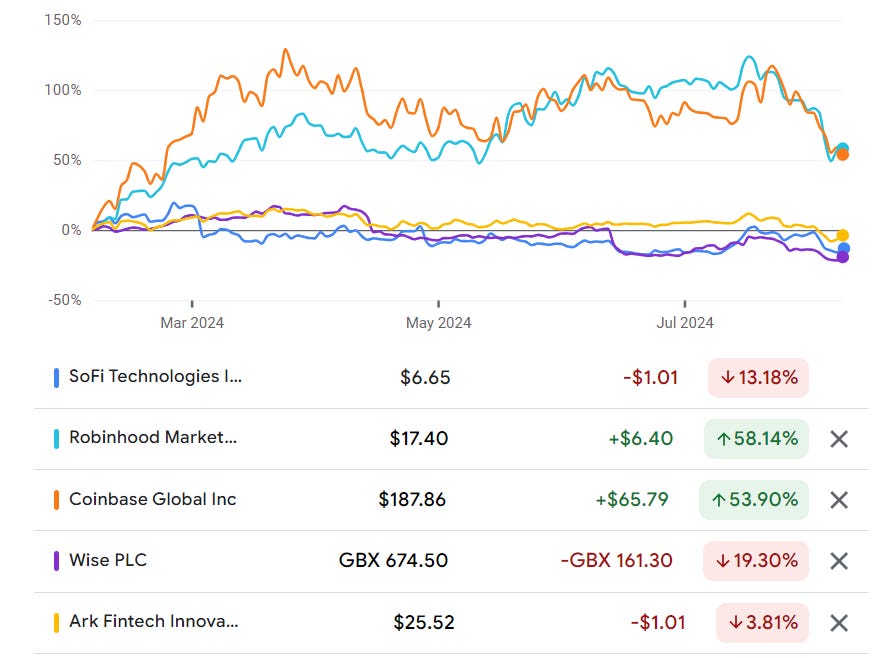Click the 58.14% up badge for Robinhood
The width and height of the screenshot is (885, 658).
(756, 439)
